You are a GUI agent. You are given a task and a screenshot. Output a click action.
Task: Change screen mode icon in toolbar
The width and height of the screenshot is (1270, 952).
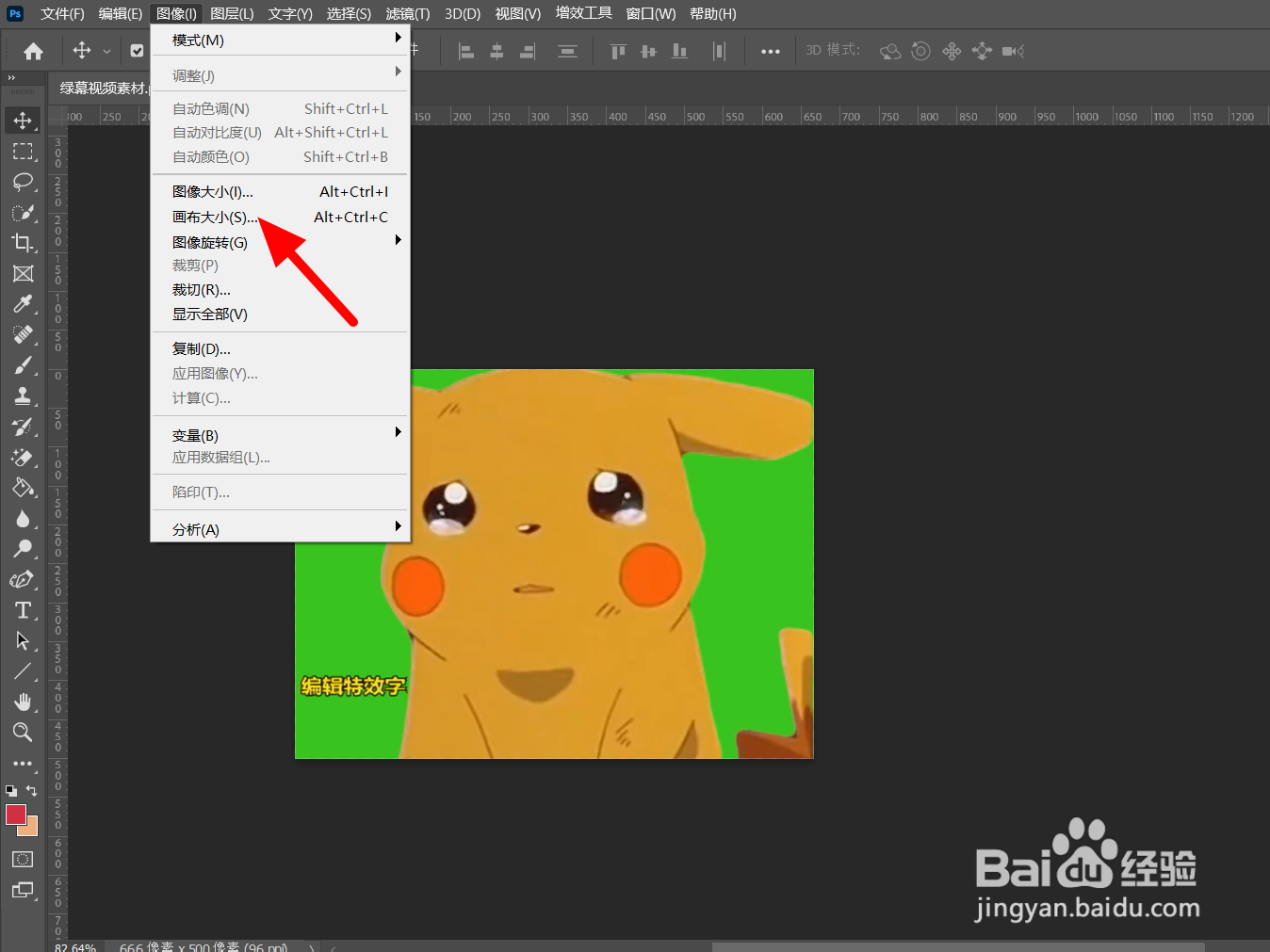(23, 890)
